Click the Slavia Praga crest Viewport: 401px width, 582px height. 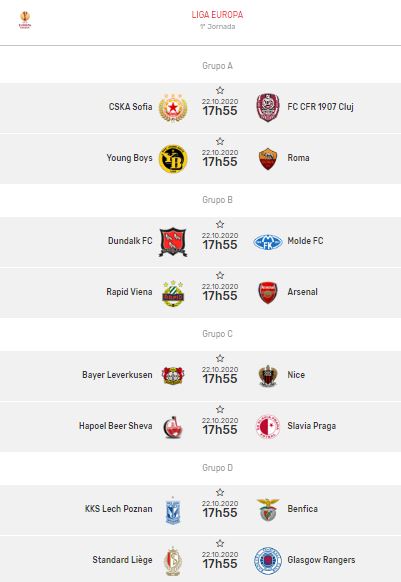[268, 426]
